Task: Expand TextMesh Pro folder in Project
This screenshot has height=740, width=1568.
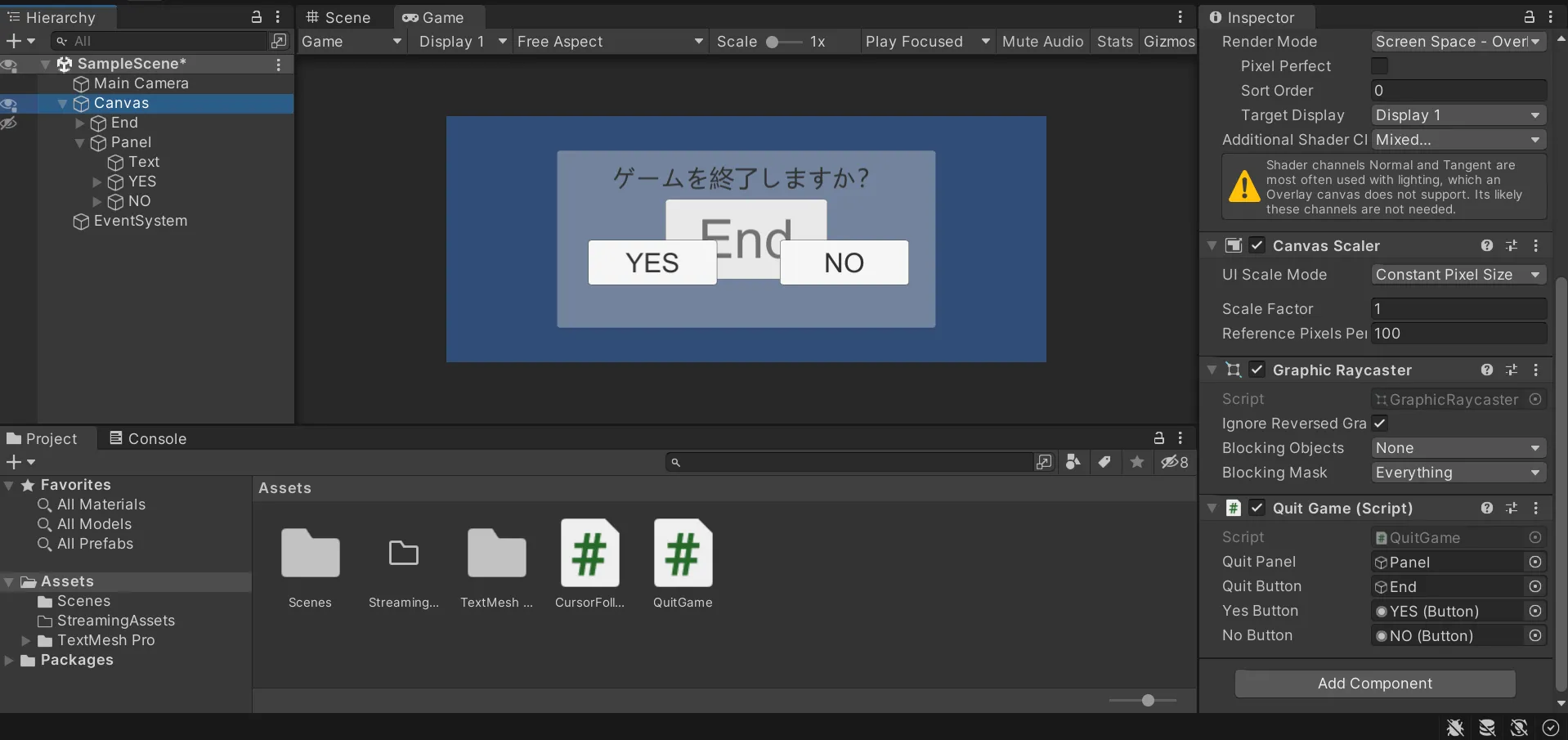Action: pos(25,641)
